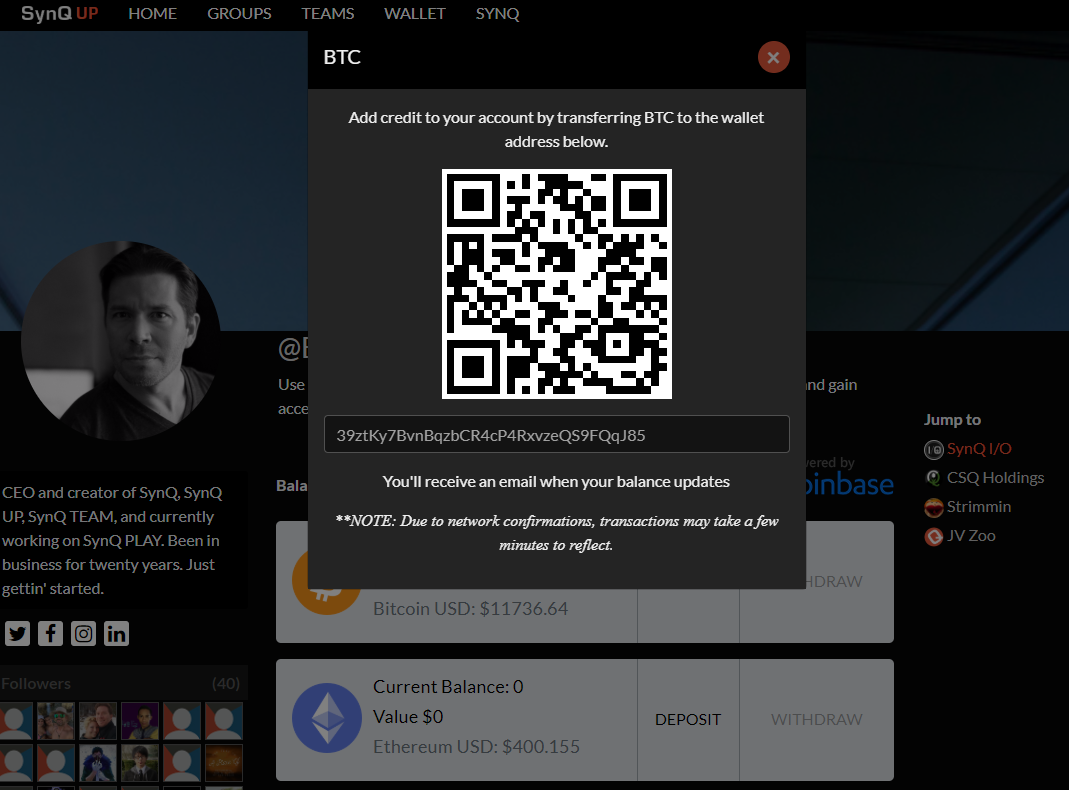Image resolution: width=1069 pixels, height=790 pixels.
Task: Open follower avatar with green sunglasses
Action: [x=56, y=721]
